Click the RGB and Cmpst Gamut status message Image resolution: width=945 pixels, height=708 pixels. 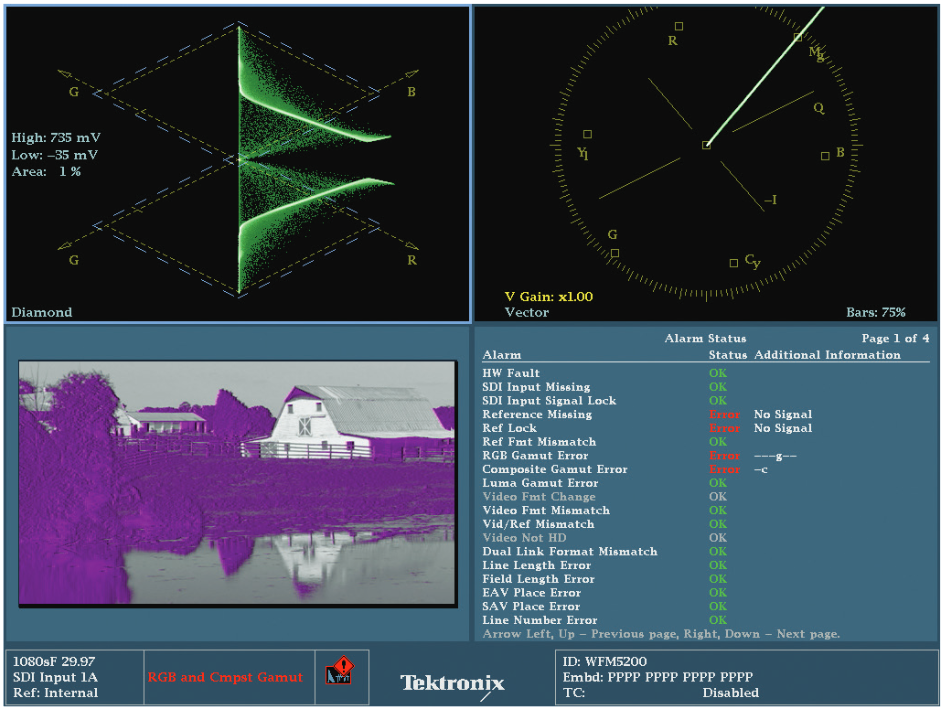click(225, 677)
